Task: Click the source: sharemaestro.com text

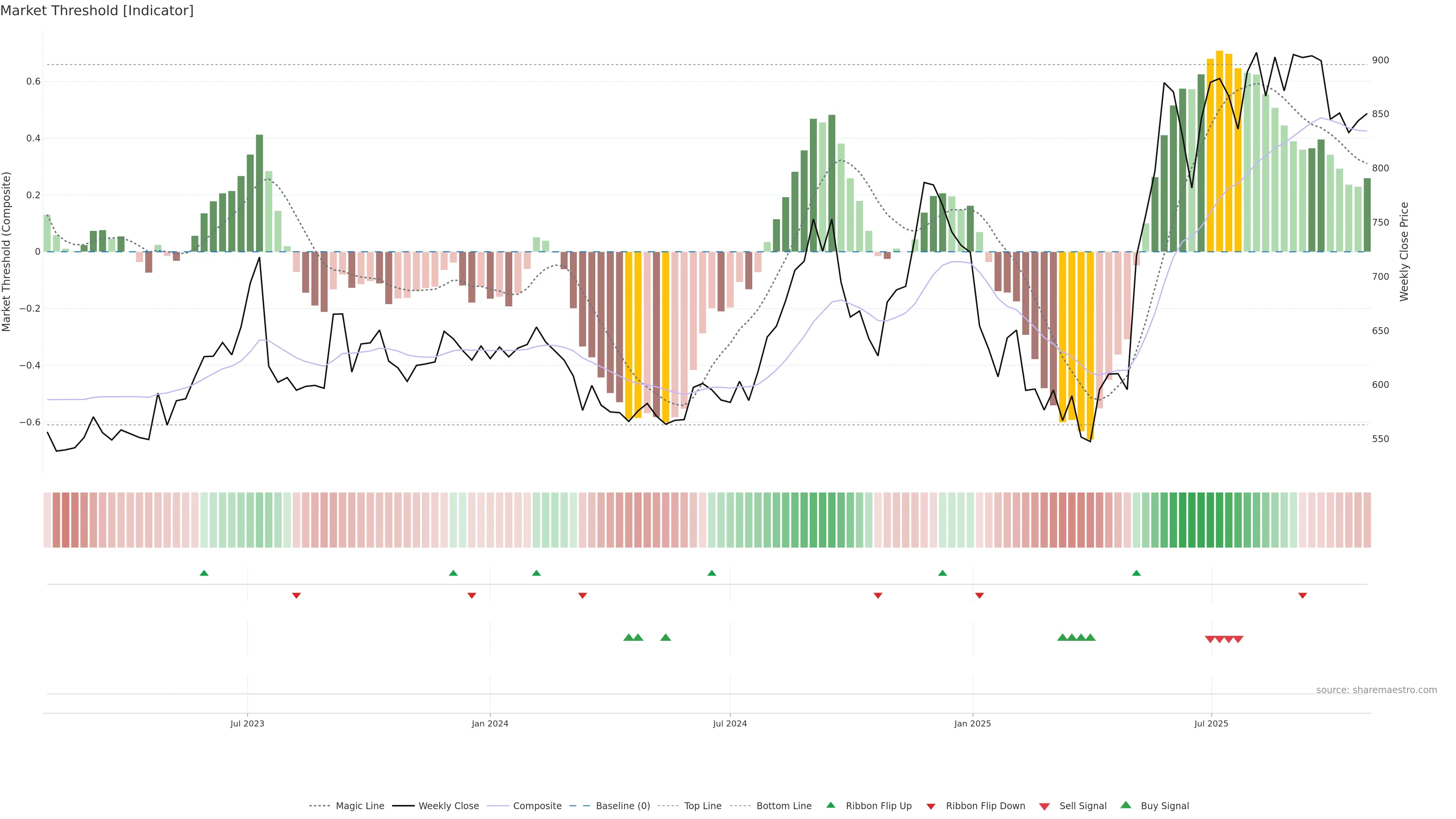Action: click(1376, 690)
